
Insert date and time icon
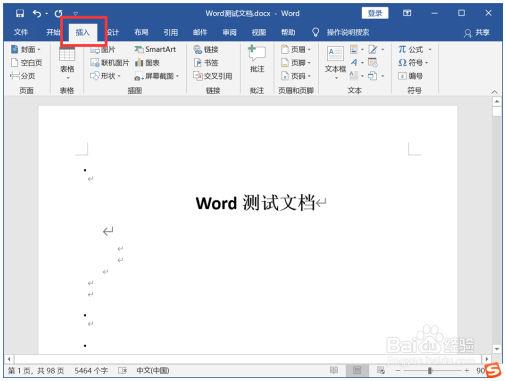pyautogui.click(x=373, y=63)
